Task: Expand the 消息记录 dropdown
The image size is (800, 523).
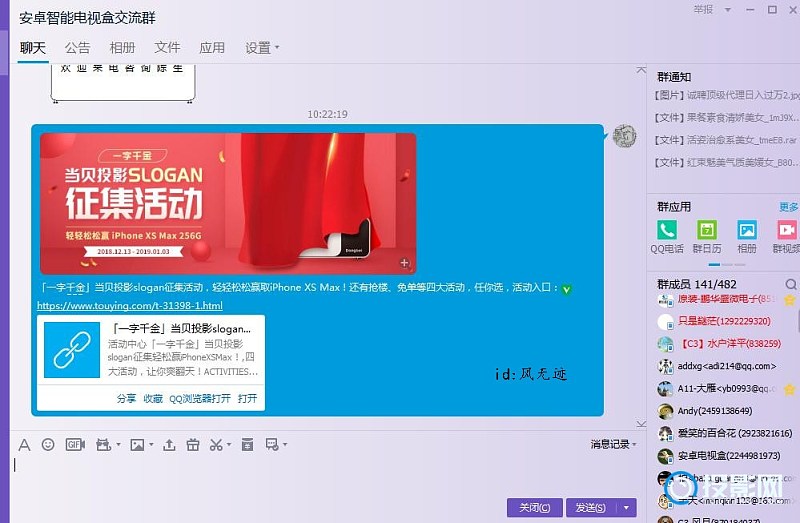Action: 615,444
